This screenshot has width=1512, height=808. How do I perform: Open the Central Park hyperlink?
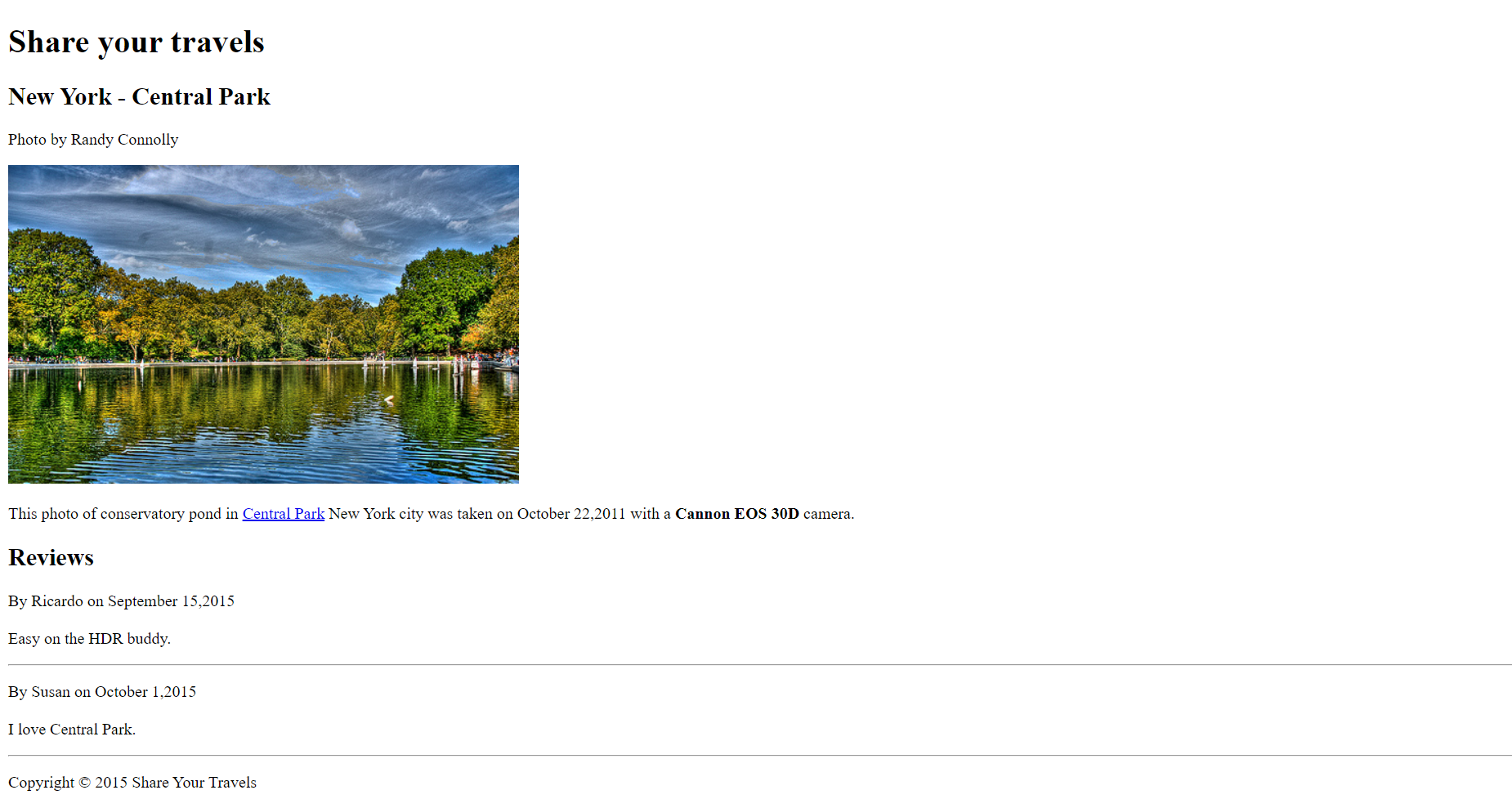click(283, 514)
